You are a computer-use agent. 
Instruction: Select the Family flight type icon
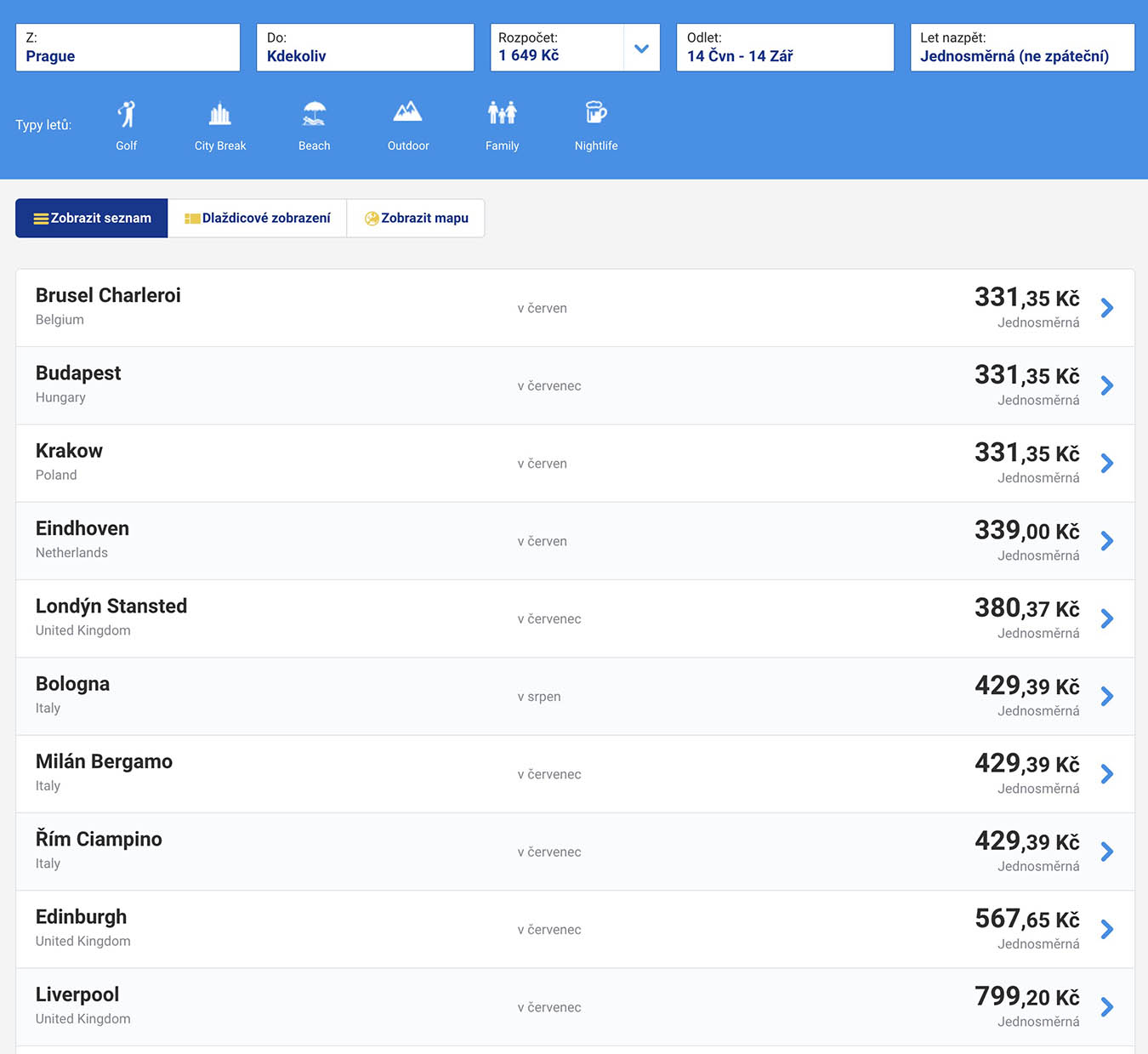tap(503, 112)
